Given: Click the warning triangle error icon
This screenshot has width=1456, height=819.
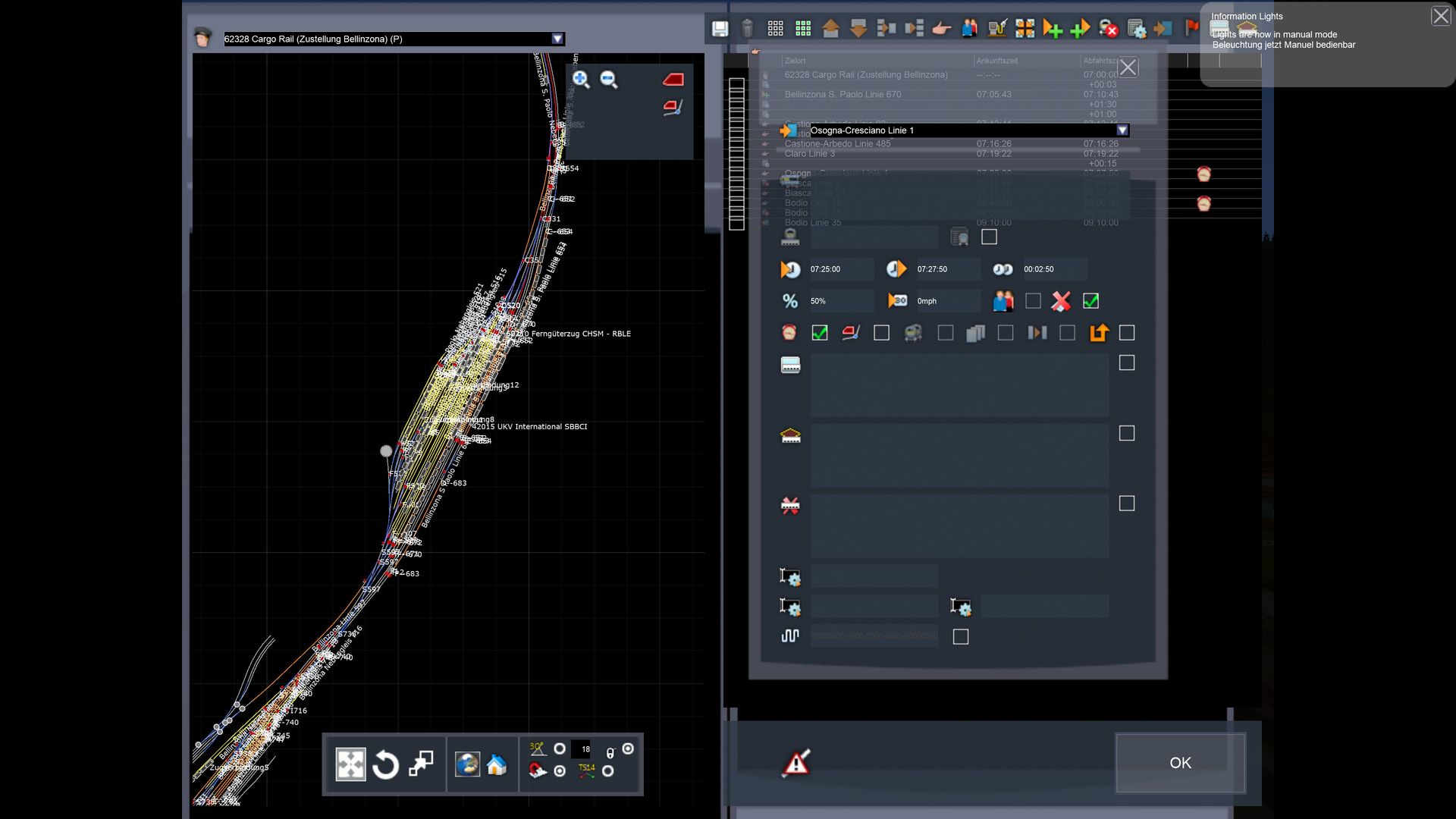Looking at the screenshot, I should [796, 763].
